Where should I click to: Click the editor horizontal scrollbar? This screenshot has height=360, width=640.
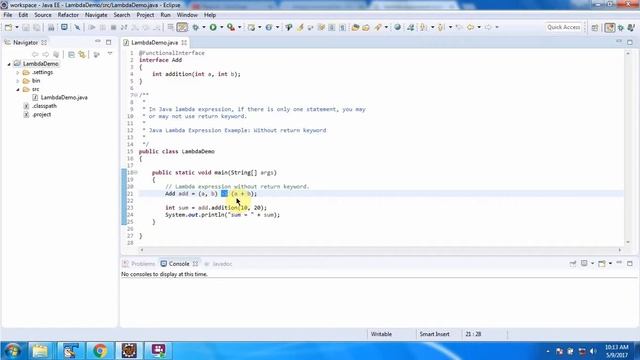point(380,249)
